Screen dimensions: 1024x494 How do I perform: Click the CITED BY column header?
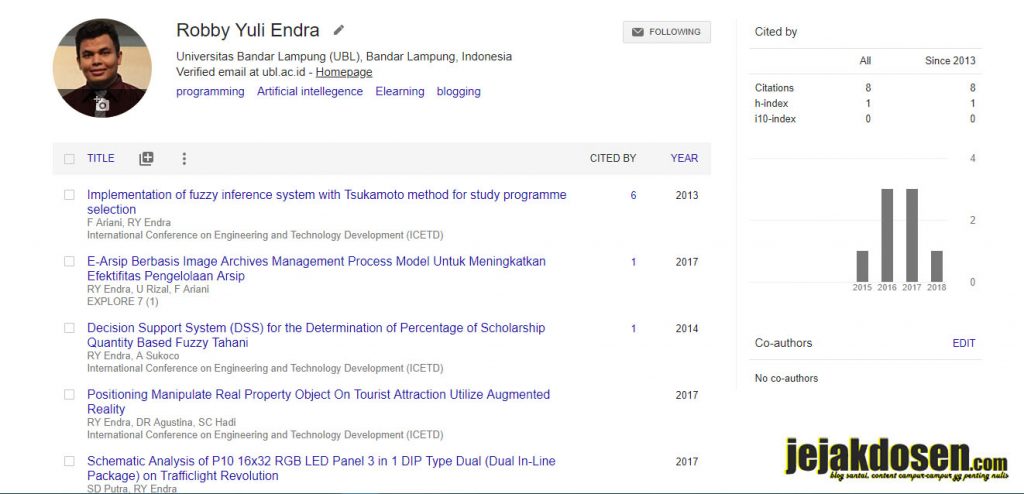click(613, 158)
